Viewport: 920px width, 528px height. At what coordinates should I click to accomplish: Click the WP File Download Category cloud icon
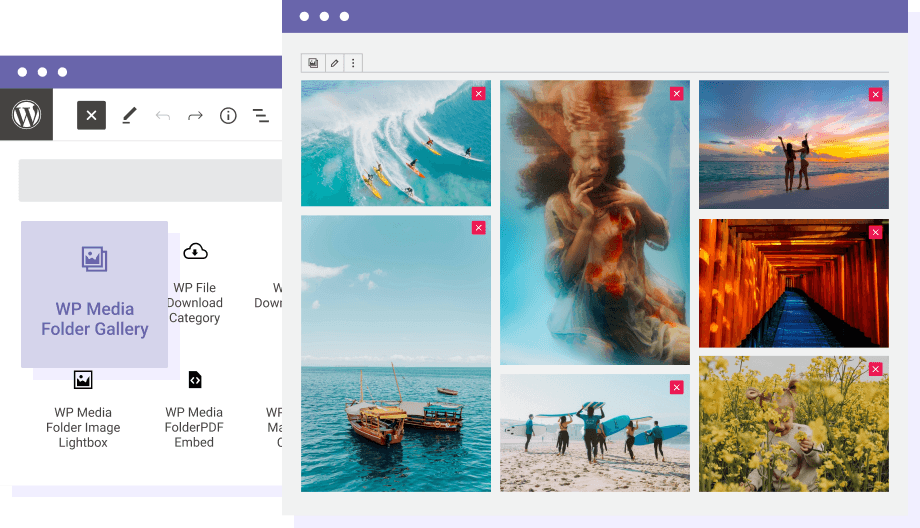click(x=195, y=251)
